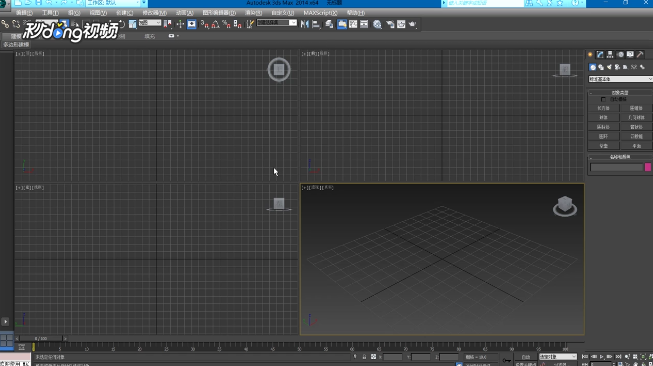Enable 自动 Auto Key mode
Viewport: 653px width, 366px height.
[x=526, y=357]
